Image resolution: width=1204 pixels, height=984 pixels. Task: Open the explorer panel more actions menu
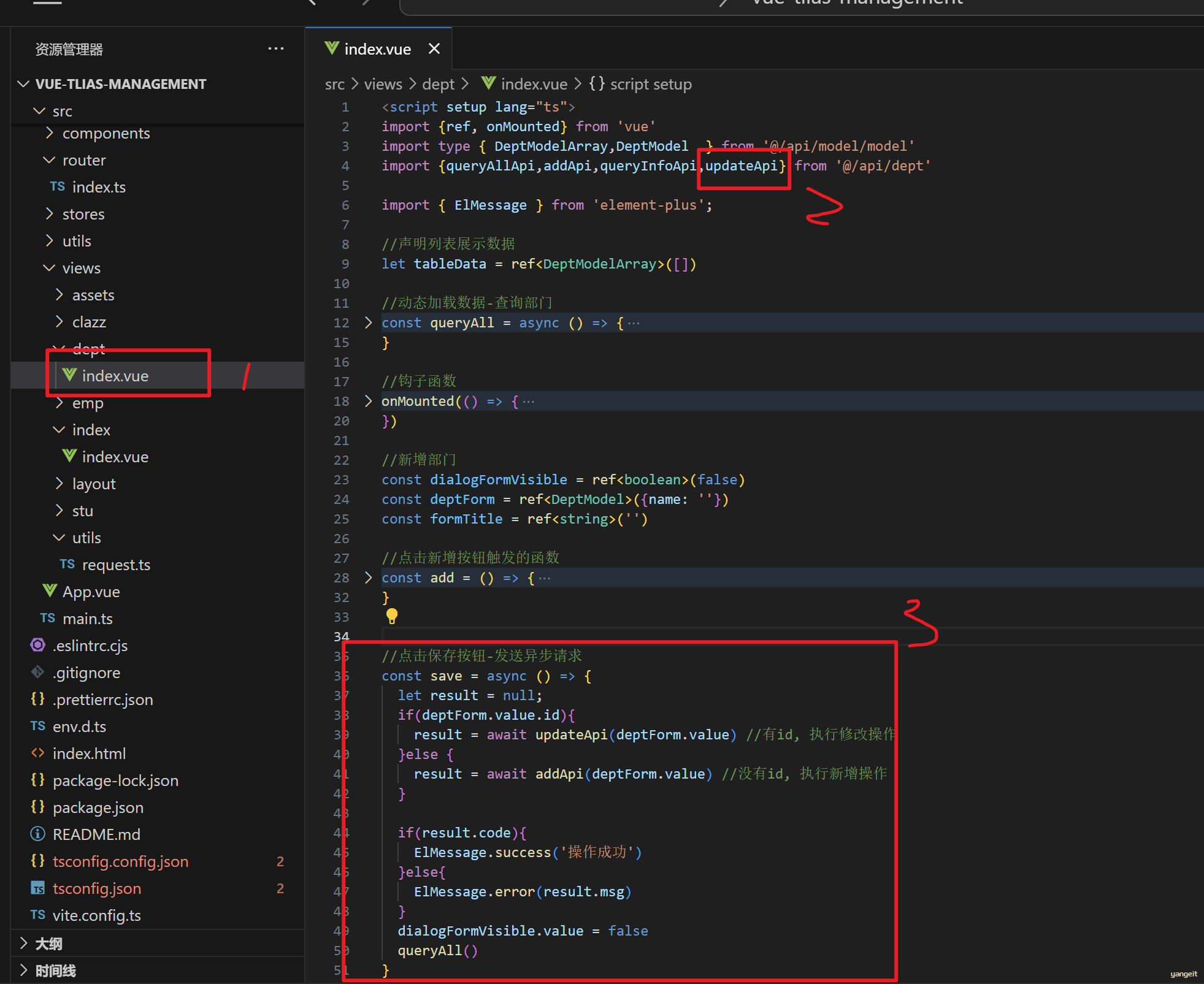pyautogui.click(x=276, y=49)
